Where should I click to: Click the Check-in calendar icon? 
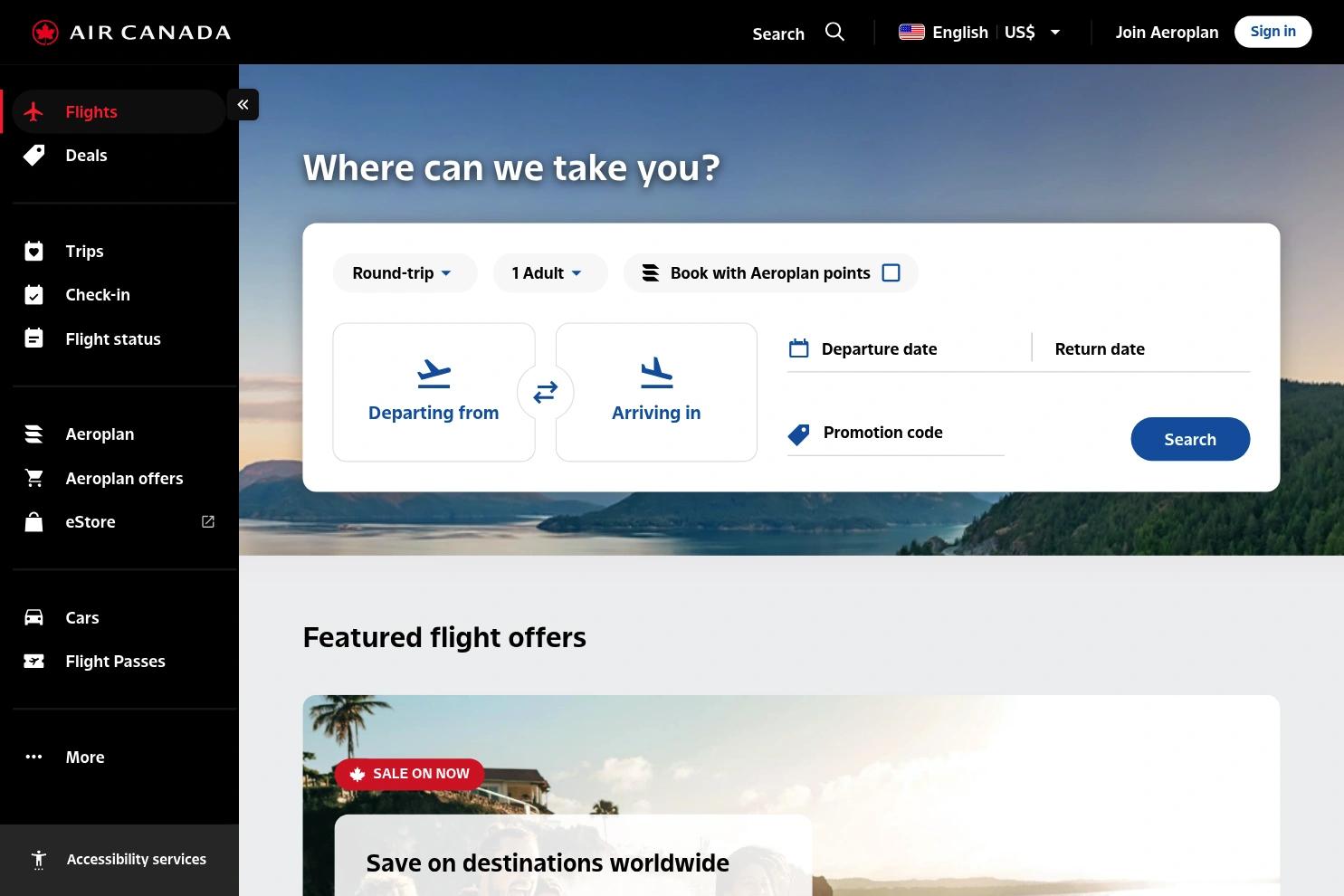33,294
